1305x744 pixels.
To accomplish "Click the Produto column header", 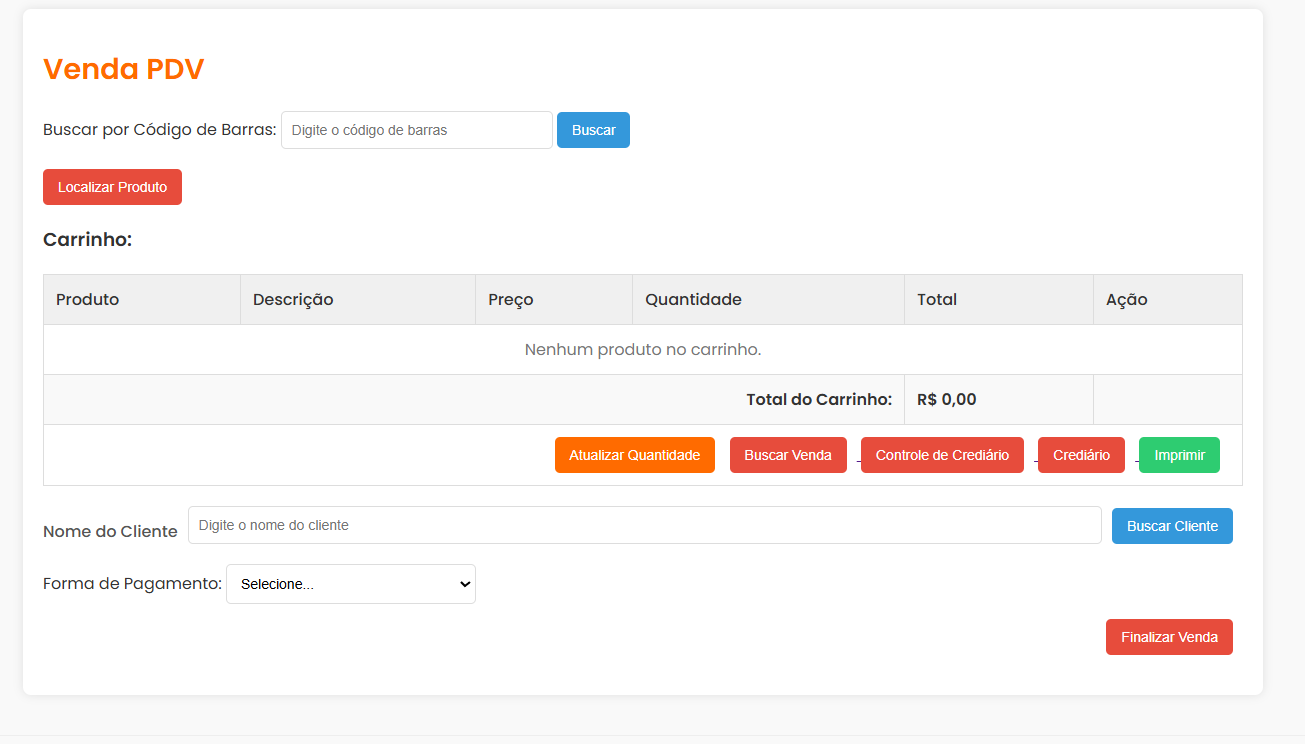I will point(88,300).
